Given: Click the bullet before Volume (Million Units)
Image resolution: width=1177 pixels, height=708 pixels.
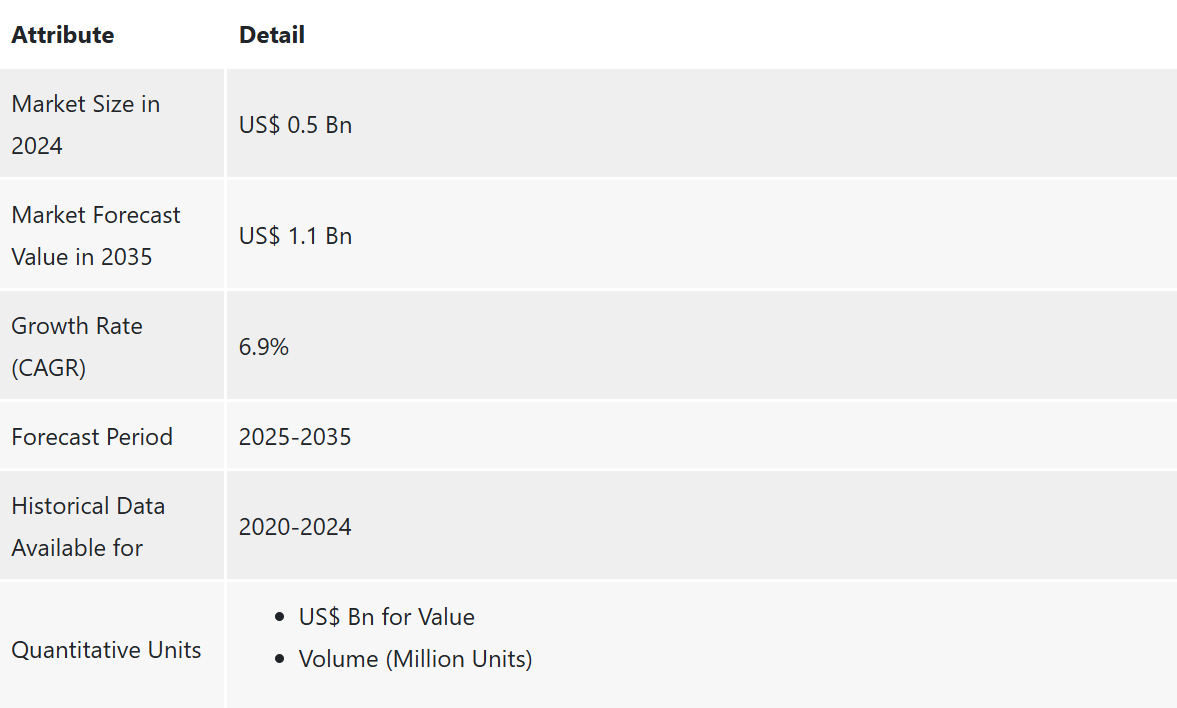Looking at the screenshot, I should (x=280, y=659).
